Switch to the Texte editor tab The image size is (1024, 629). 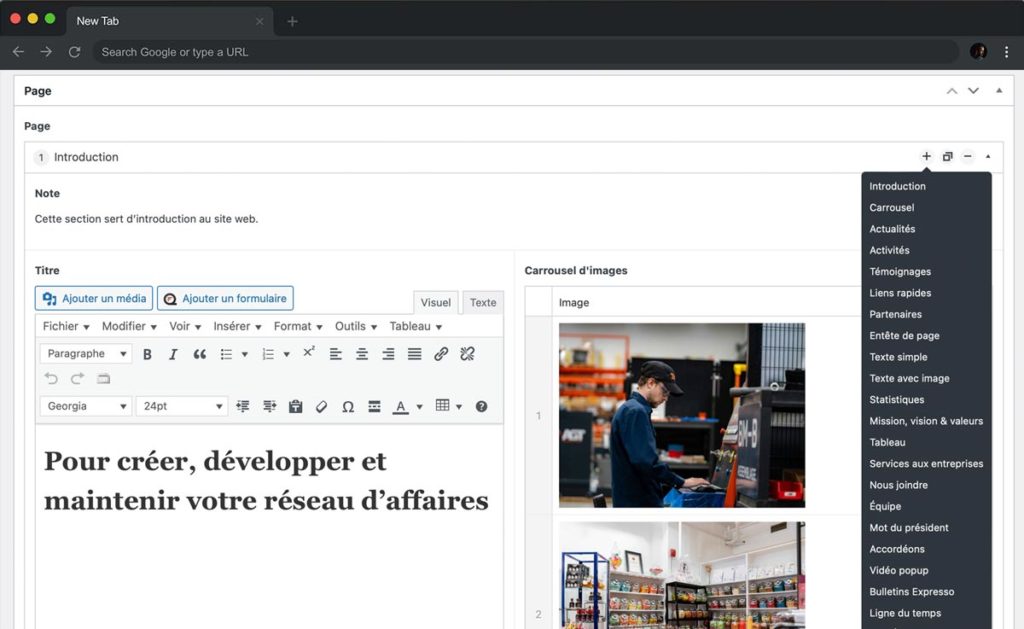pos(483,303)
